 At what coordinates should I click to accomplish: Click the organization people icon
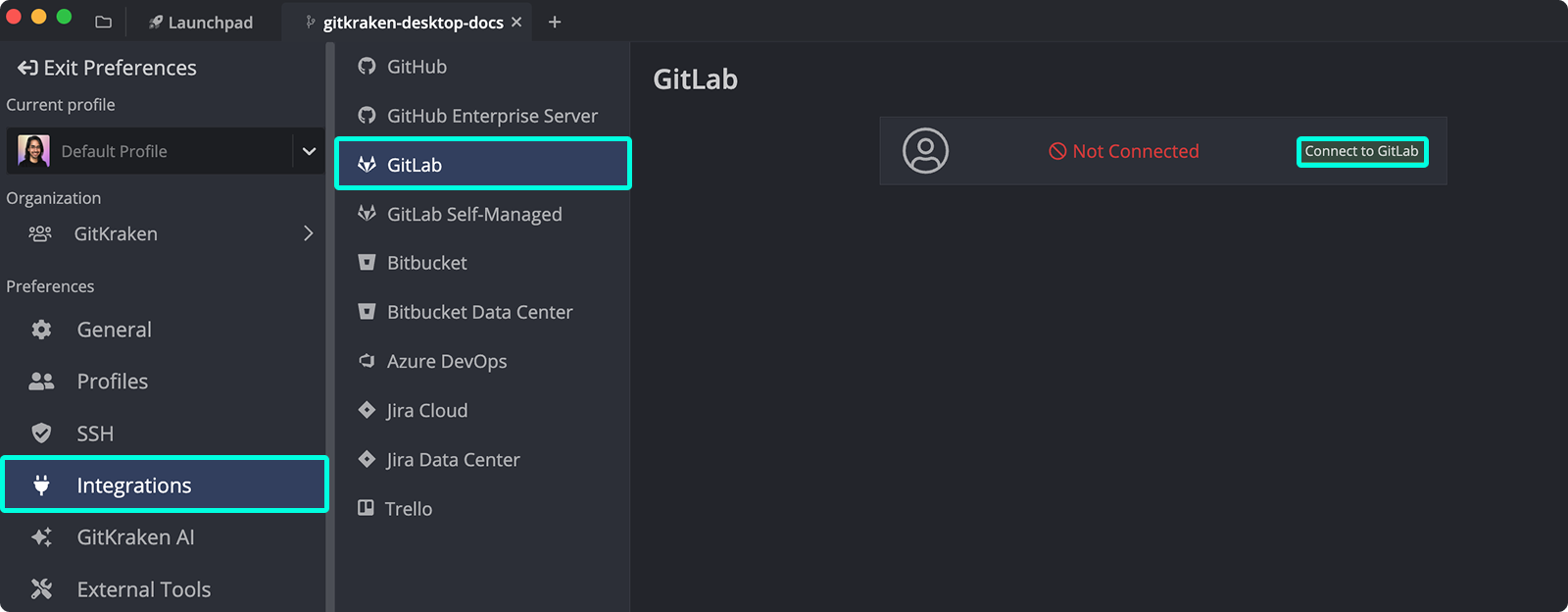pyautogui.click(x=40, y=233)
